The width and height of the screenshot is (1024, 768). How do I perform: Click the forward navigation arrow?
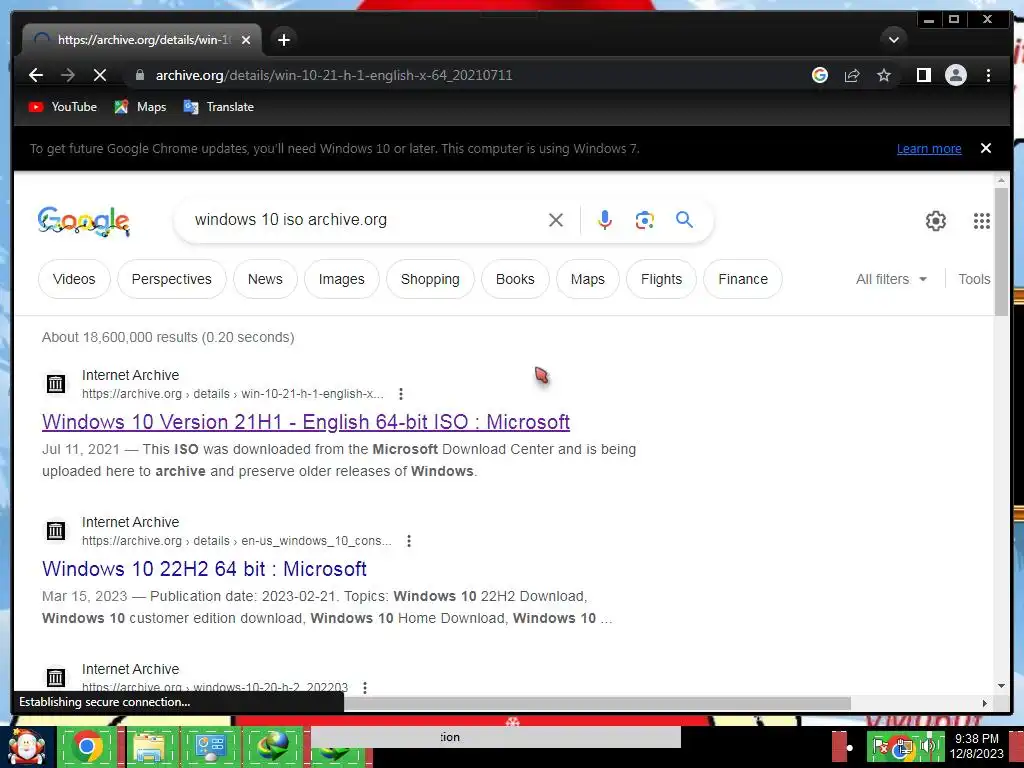click(x=68, y=75)
